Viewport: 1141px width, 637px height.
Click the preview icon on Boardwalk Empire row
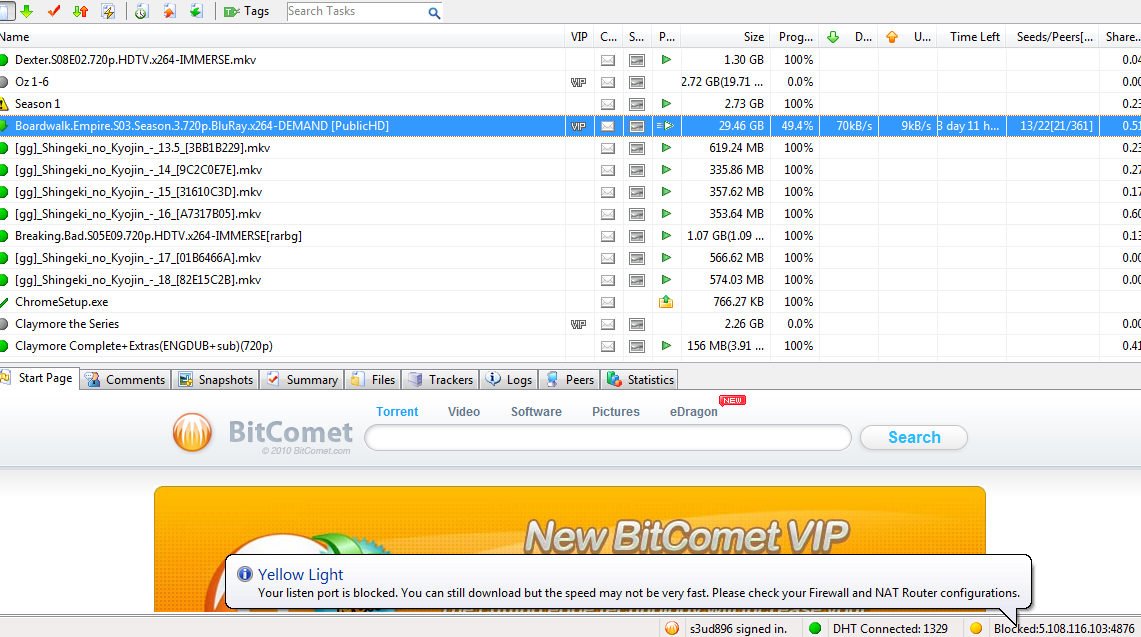666,126
